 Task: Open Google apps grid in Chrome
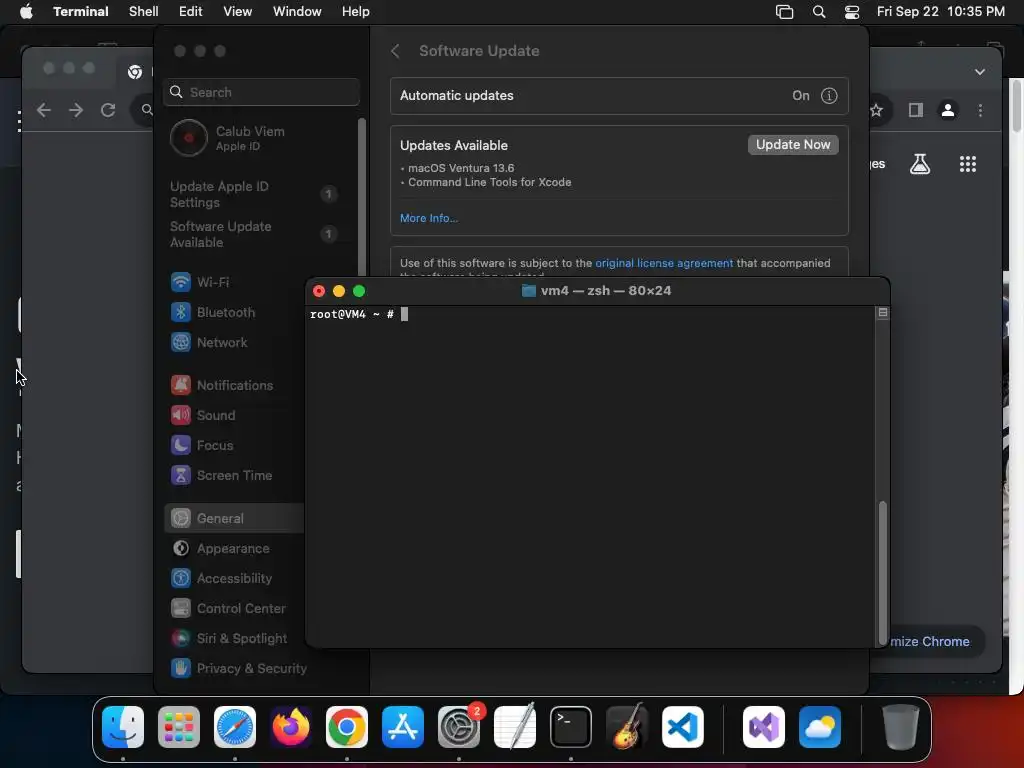point(968,164)
